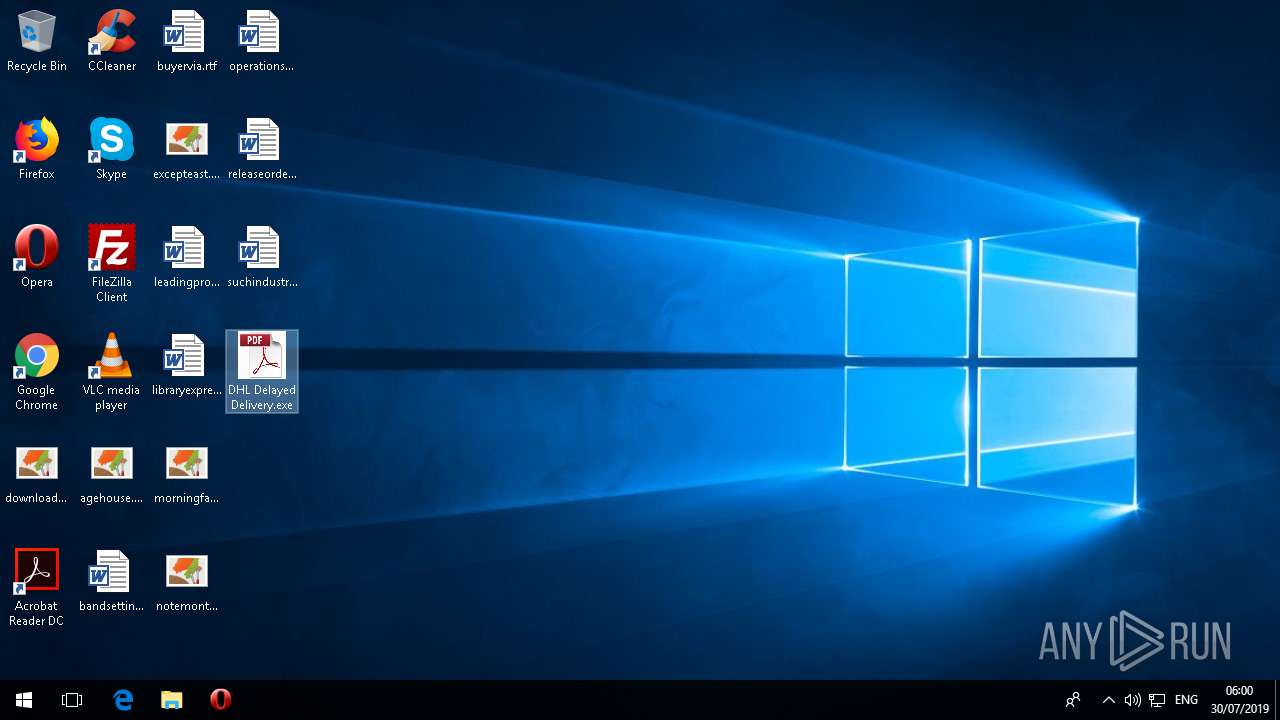Click the Show desktop strip
This screenshot has height=720, width=1280.
[x=1277, y=700]
